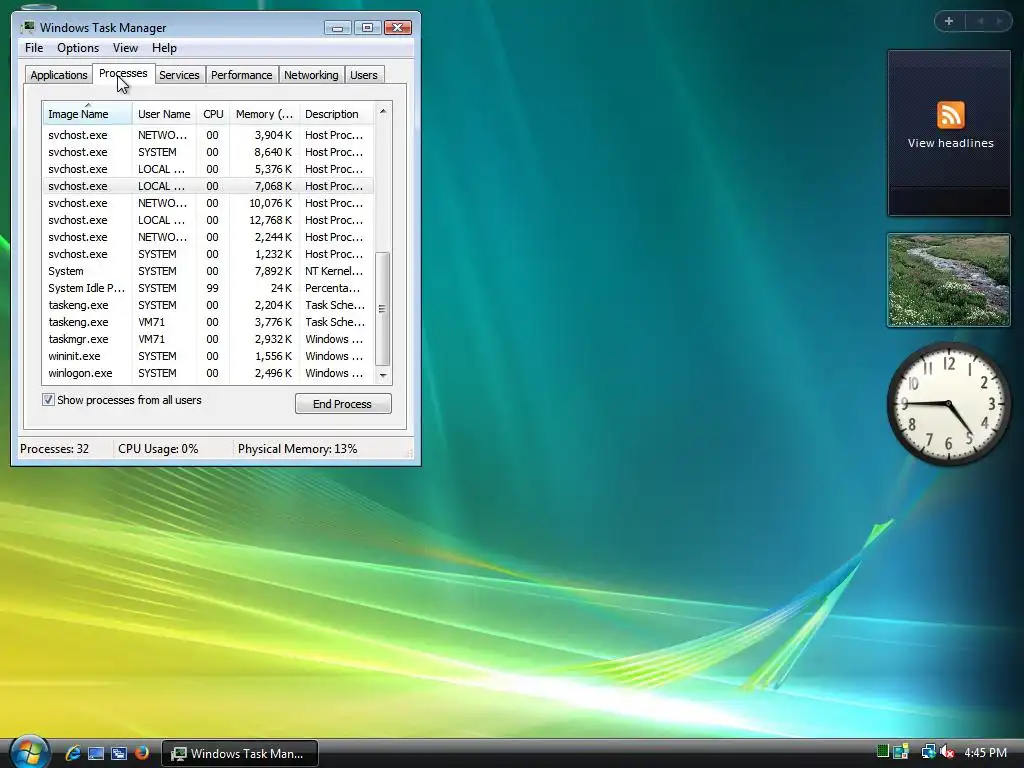The width and height of the screenshot is (1024, 768).
Task: Sort by the Memory column header
Action: point(264,114)
